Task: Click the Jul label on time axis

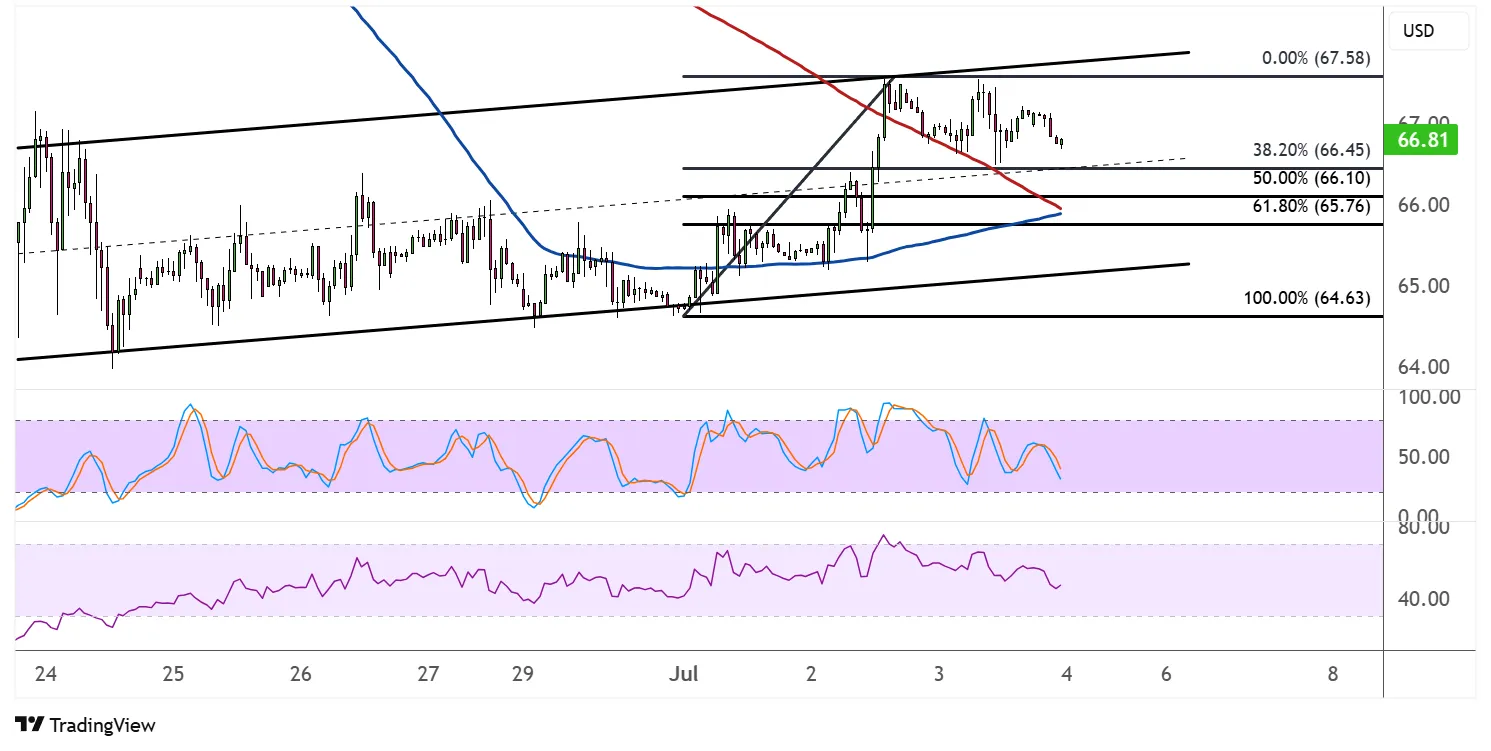Action: click(x=684, y=674)
